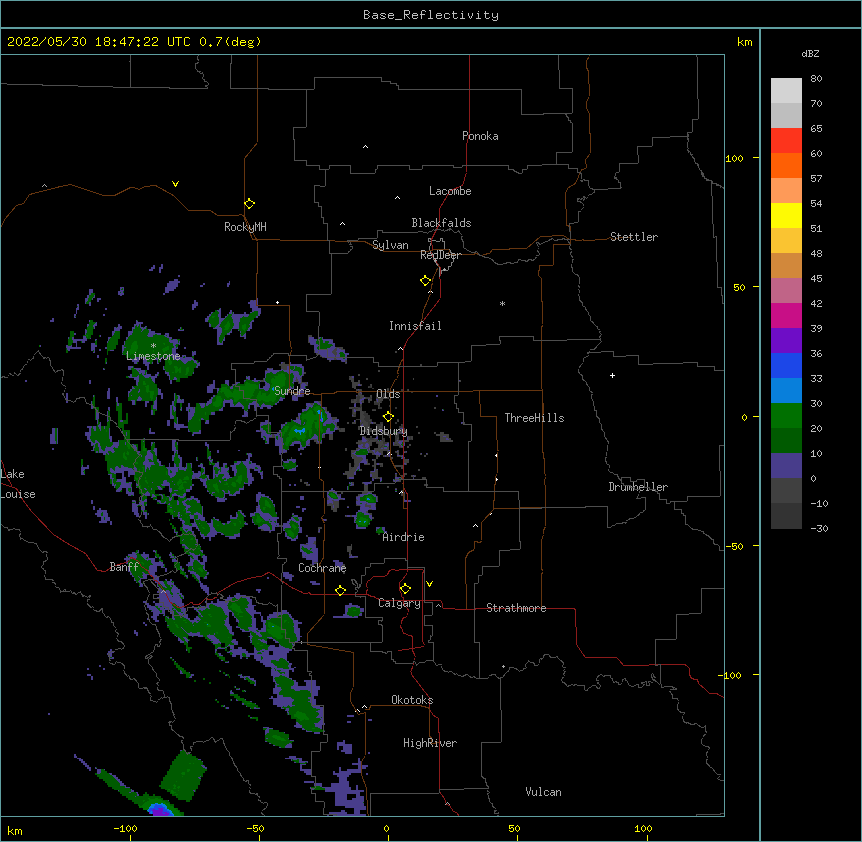Image resolution: width=862 pixels, height=842 pixels.
Task: Select the RedDeer city label
Action: [x=440, y=255]
